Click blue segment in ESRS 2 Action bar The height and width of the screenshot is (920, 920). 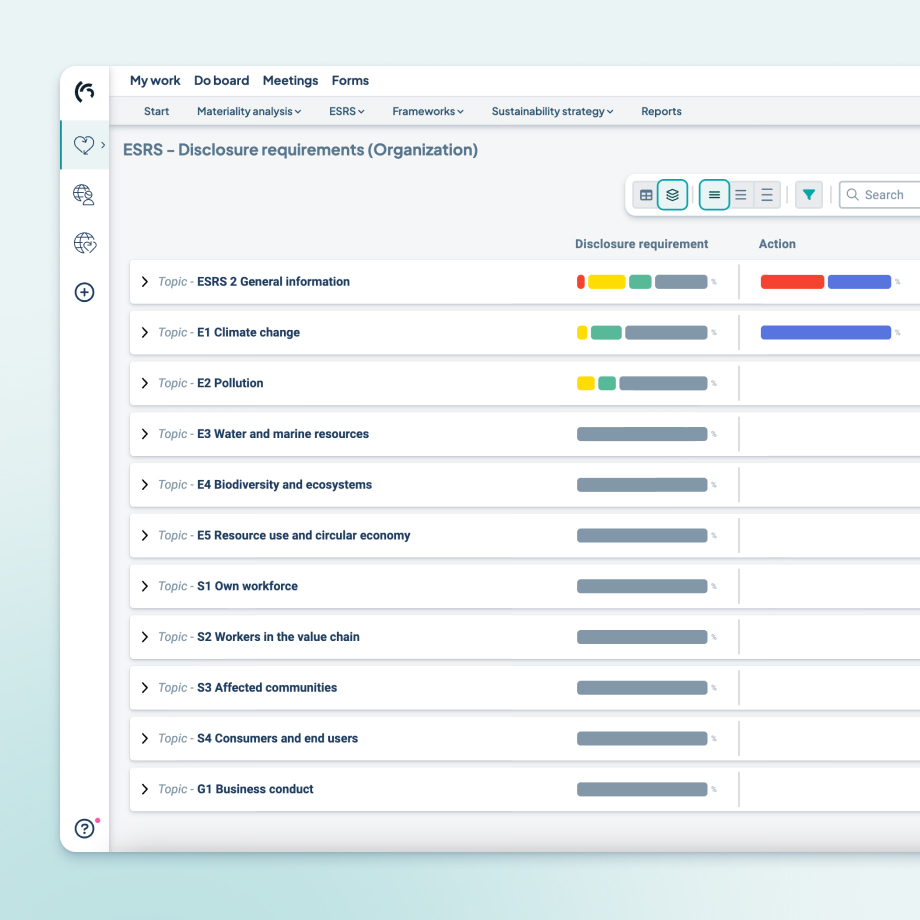click(859, 282)
